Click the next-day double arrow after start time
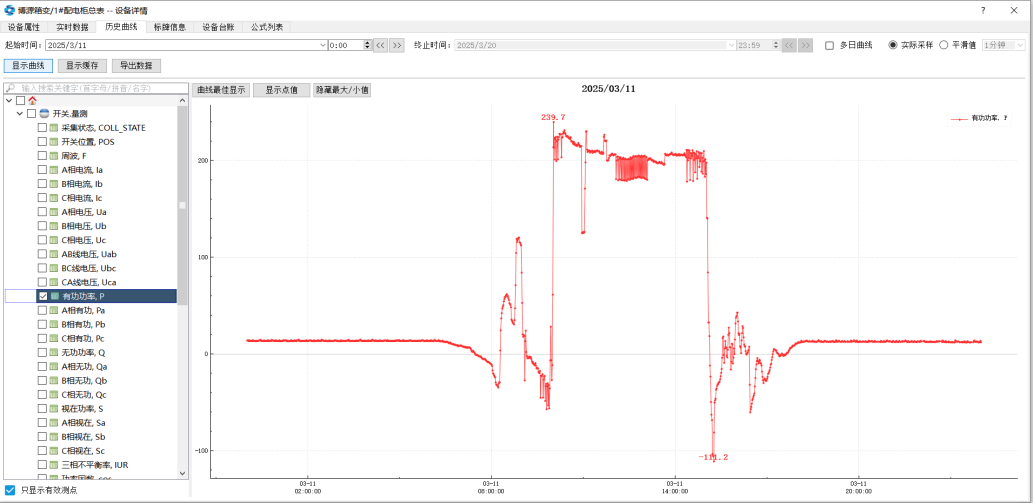Image resolution: width=1033 pixels, height=503 pixels. point(396,45)
